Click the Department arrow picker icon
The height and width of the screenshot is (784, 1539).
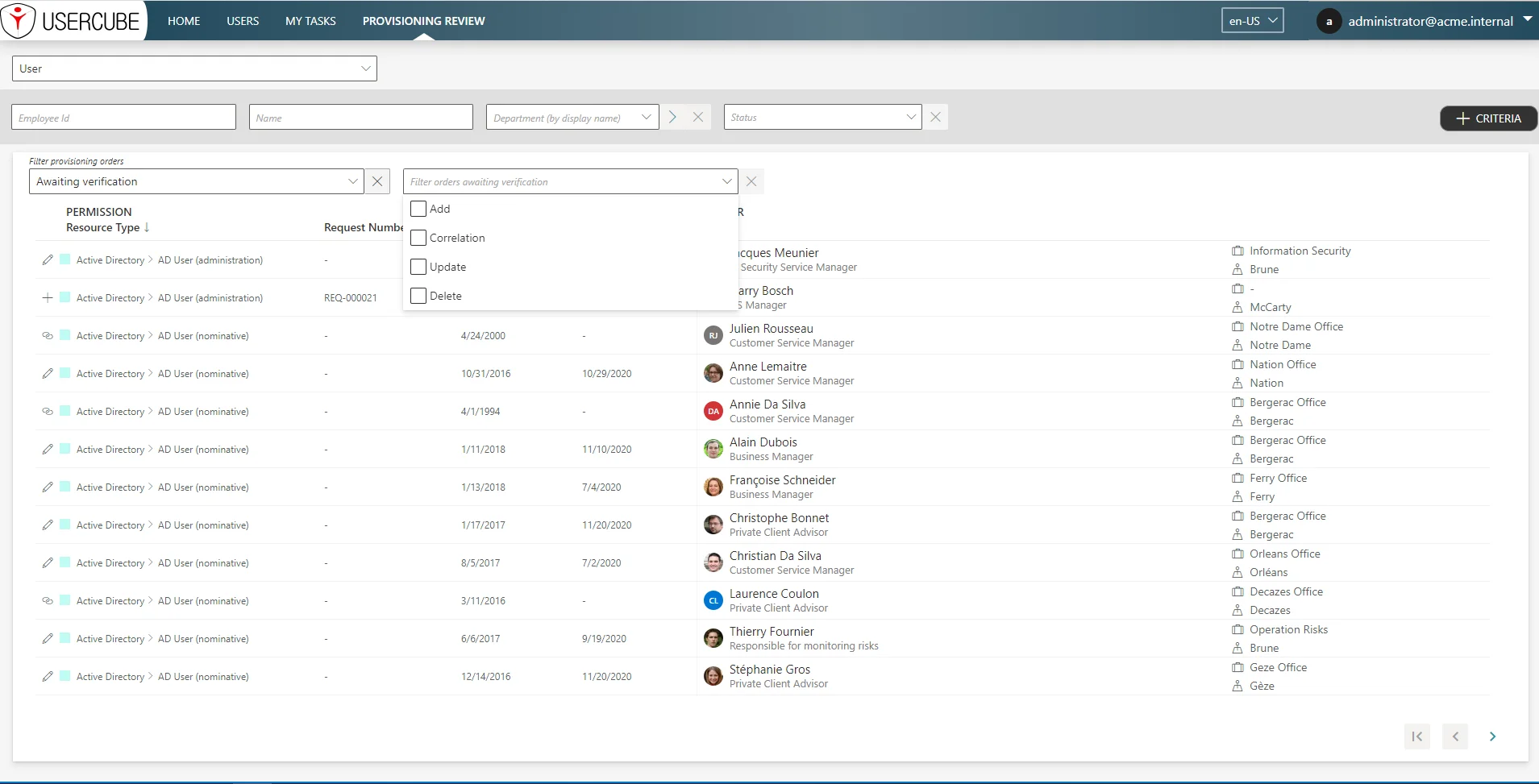[672, 118]
